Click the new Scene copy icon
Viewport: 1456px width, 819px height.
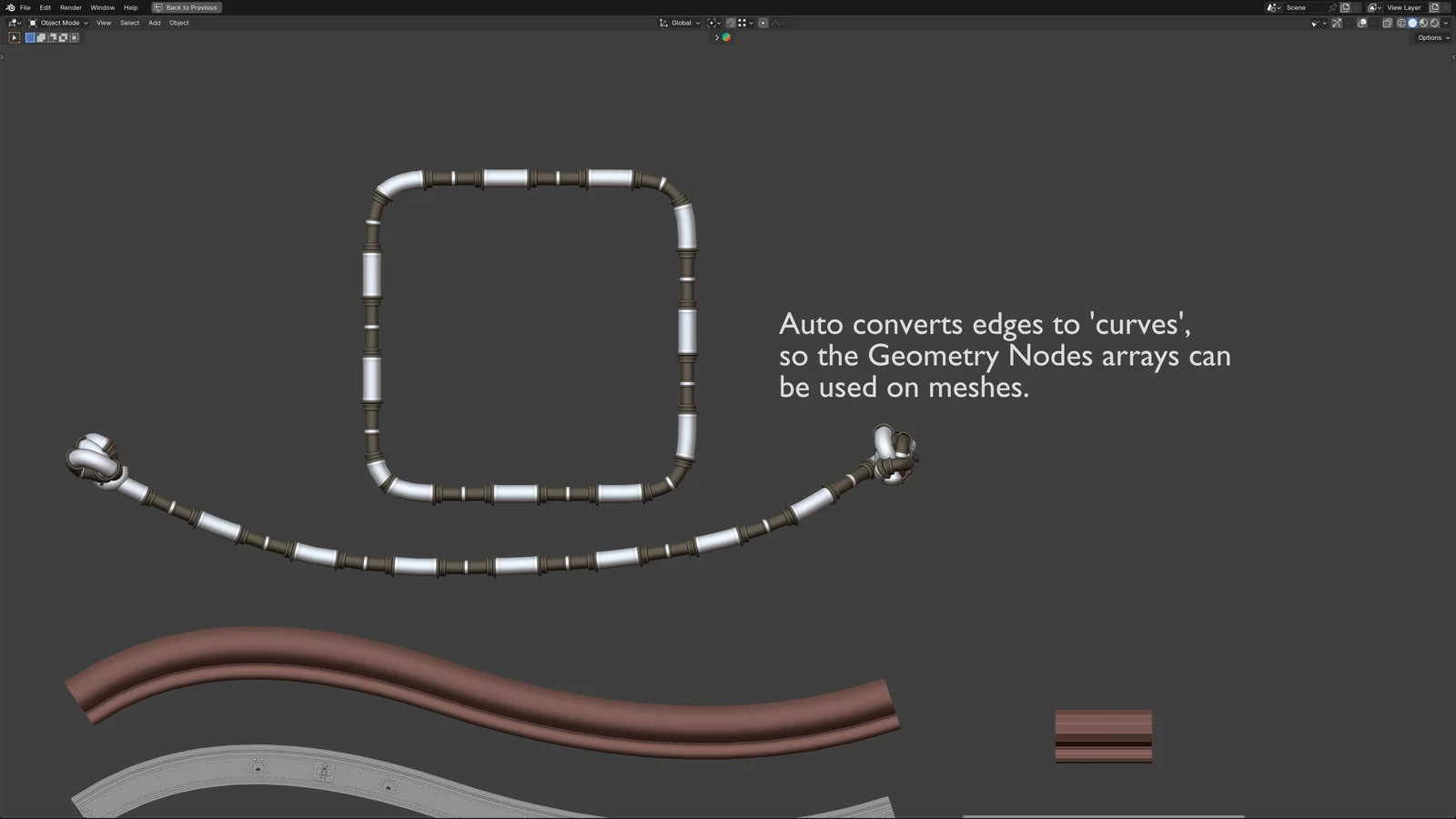coord(1345,7)
